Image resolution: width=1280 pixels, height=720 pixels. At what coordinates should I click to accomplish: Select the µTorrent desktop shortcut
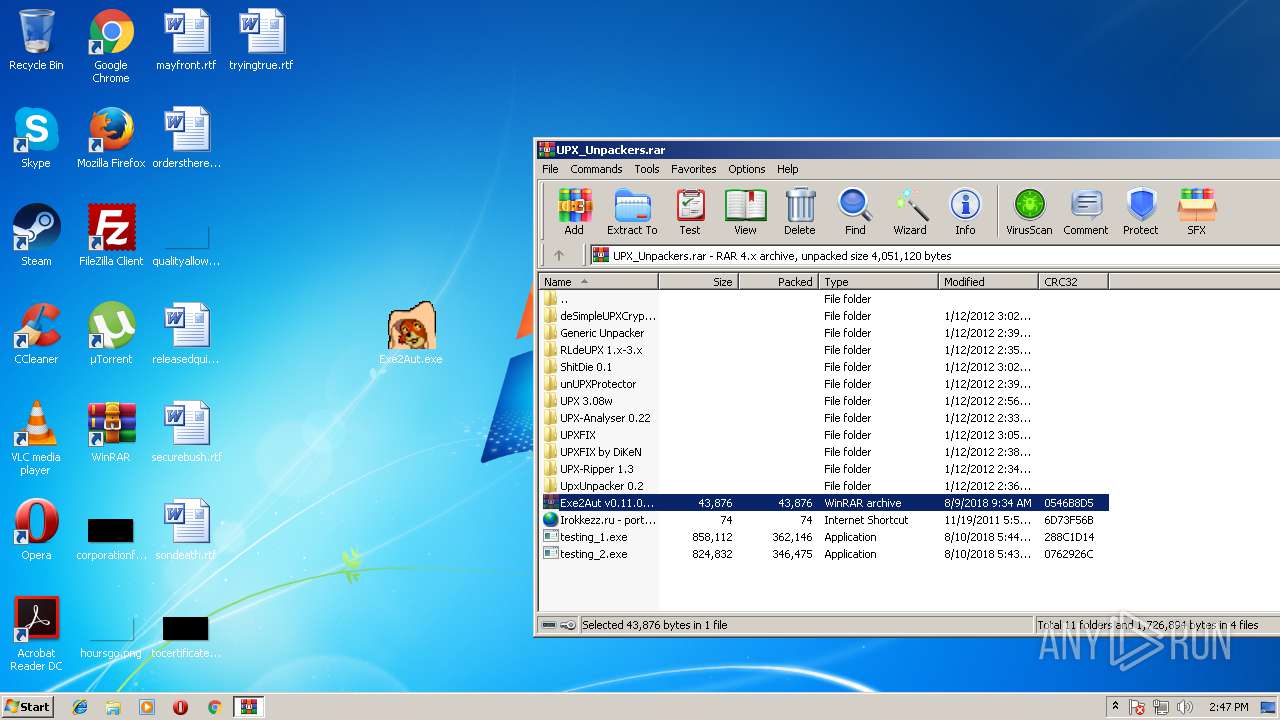(111, 334)
